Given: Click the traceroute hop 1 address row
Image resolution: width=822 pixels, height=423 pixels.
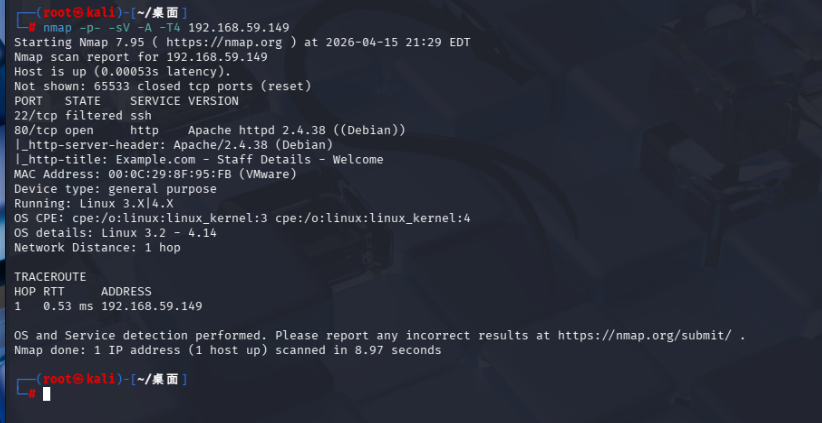Looking at the screenshot, I should 108,305.
